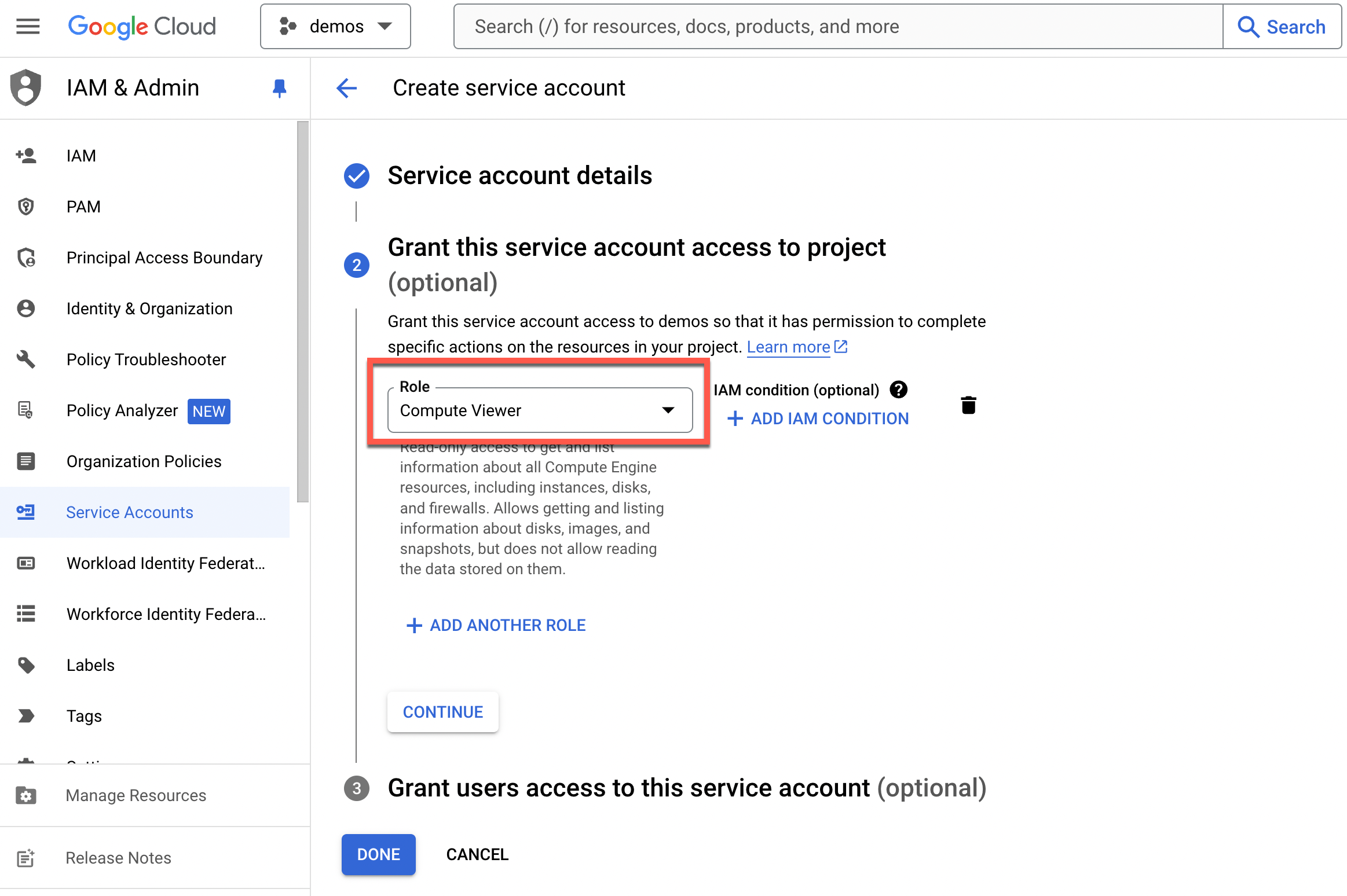
Task: Click the Identity & Organization person icon
Action: (27, 308)
